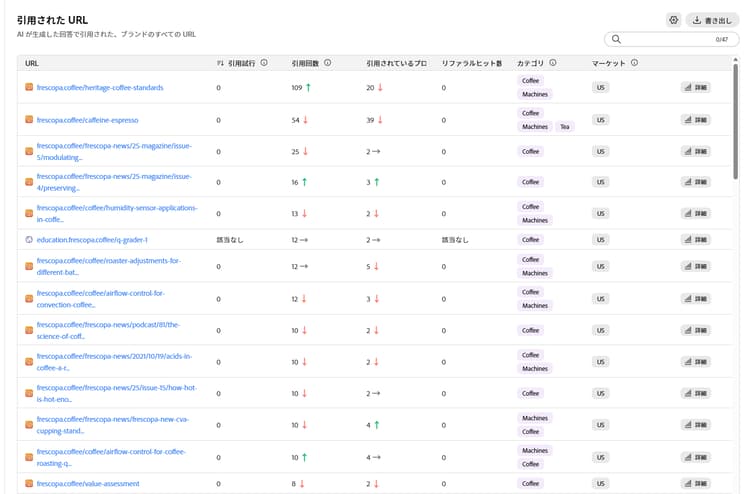Show info icon next to 引用回数
Viewport: 750px width, 494px height.
coord(328,63)
